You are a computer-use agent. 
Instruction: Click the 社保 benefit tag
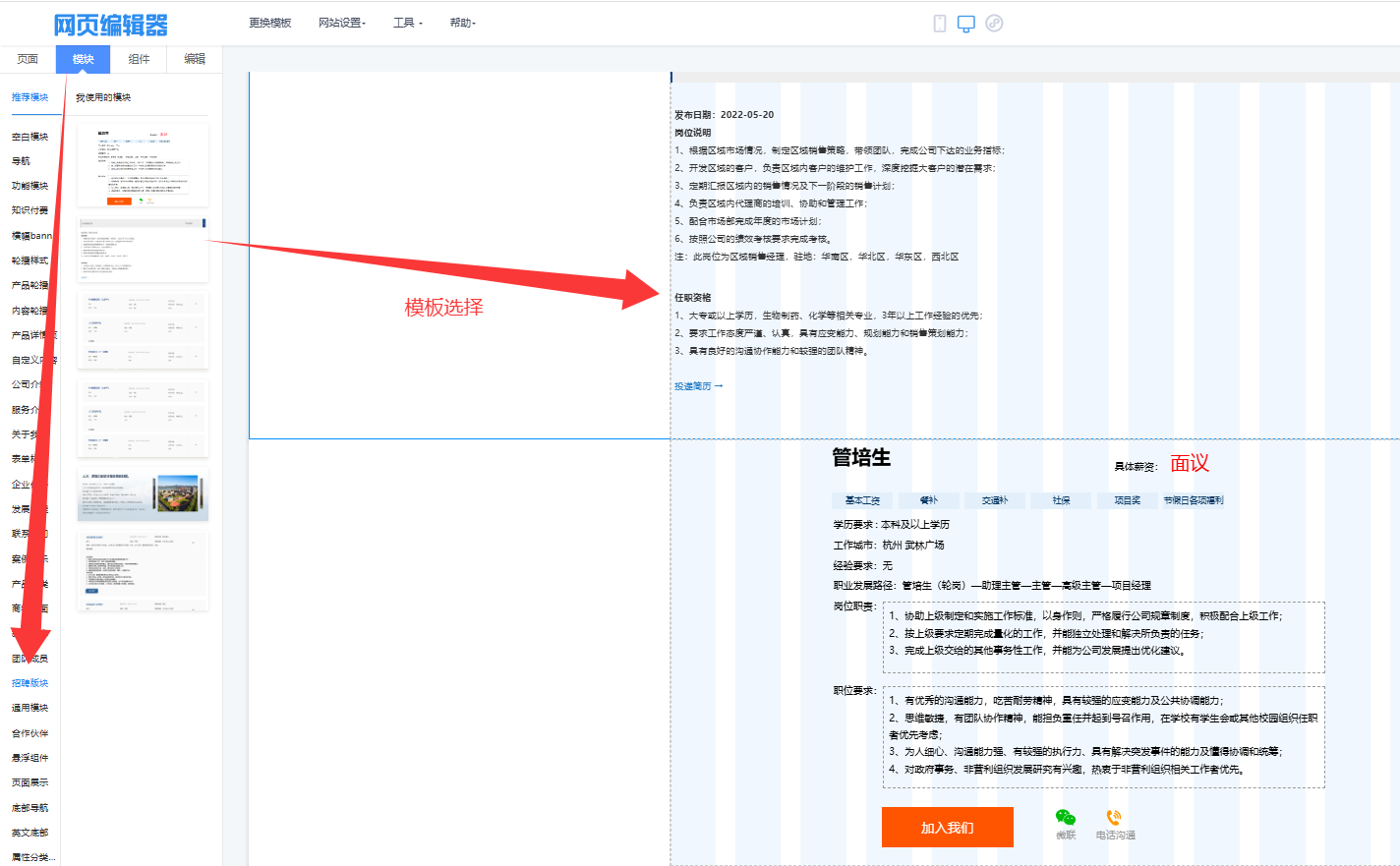pyautogui.click(x=1062, y=500)
